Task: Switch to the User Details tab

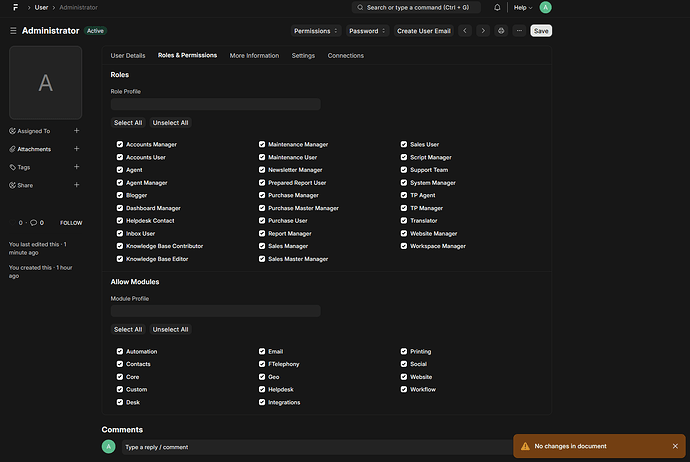Action: (128, 56)
